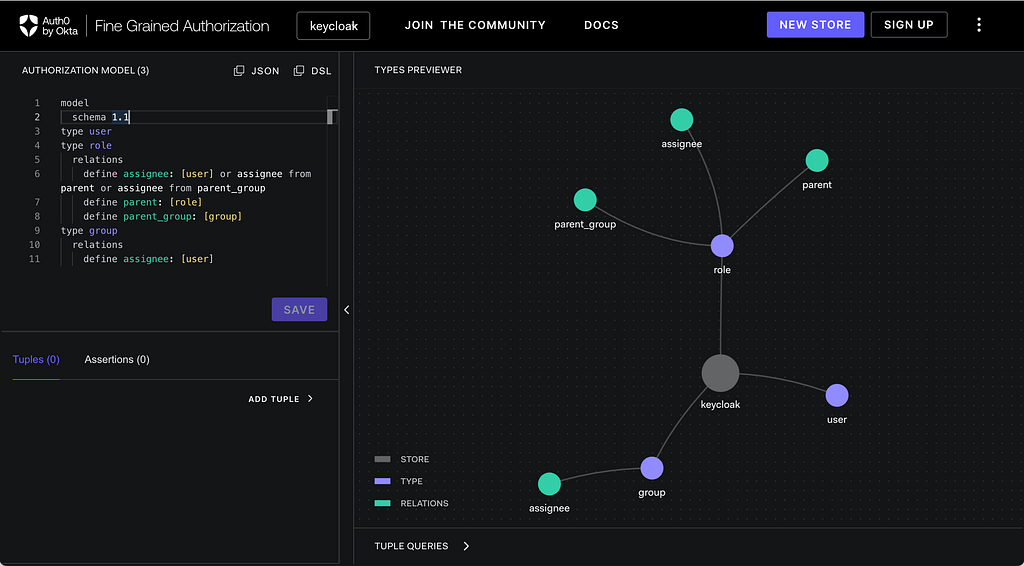Select the user type node
1024x566 pixels.
pyautogui.click(x=837, y=395)
